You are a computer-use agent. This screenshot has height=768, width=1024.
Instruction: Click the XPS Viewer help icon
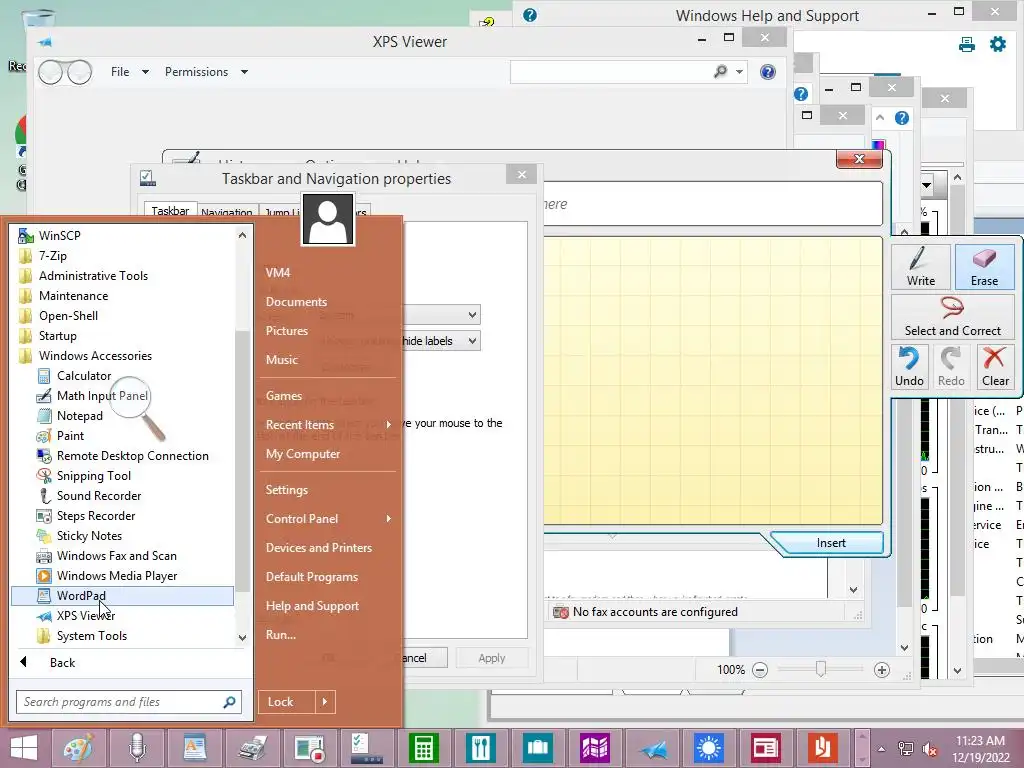point(768,72)
